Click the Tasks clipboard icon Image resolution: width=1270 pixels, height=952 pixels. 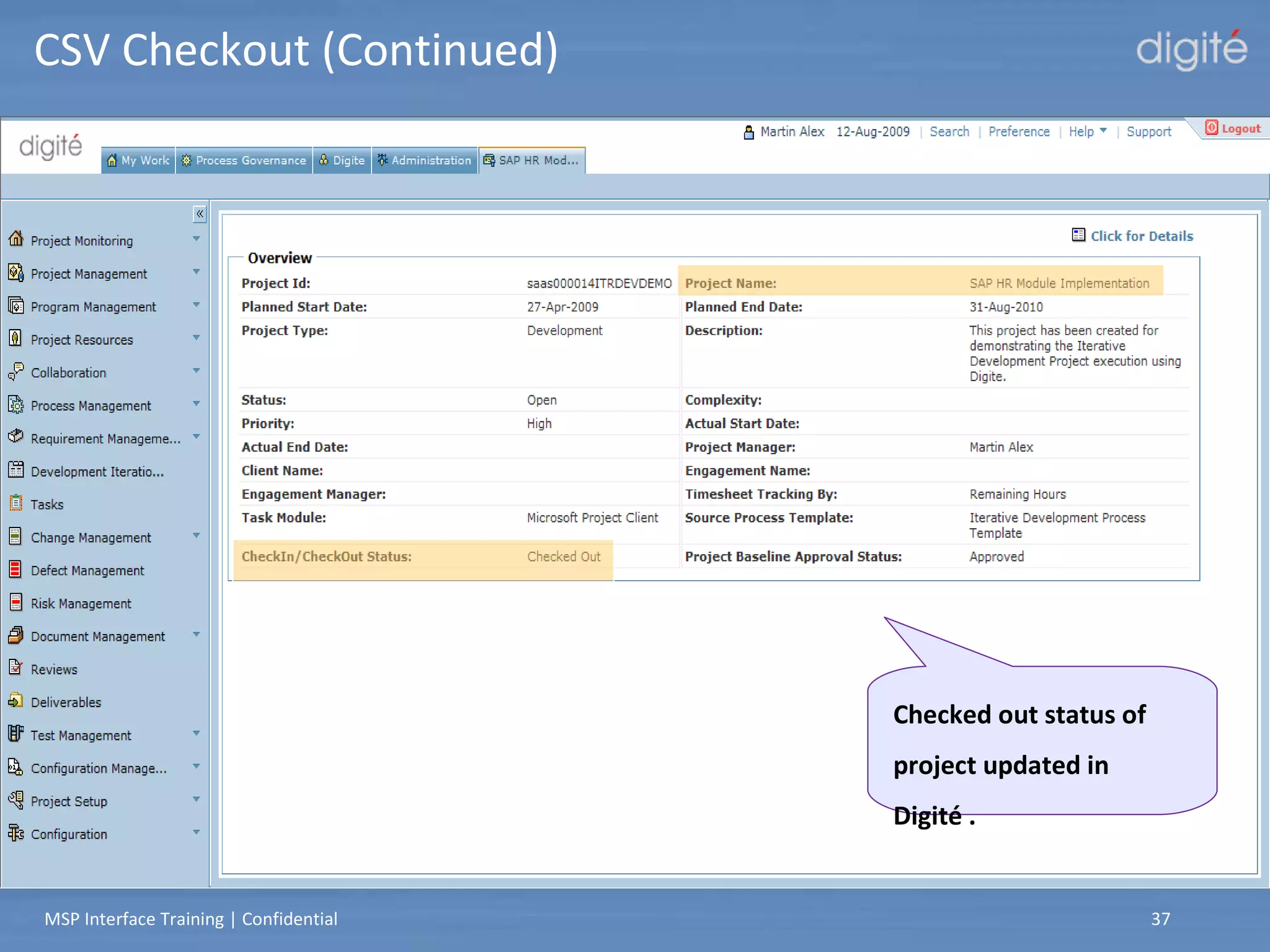[x=16, y=503]
